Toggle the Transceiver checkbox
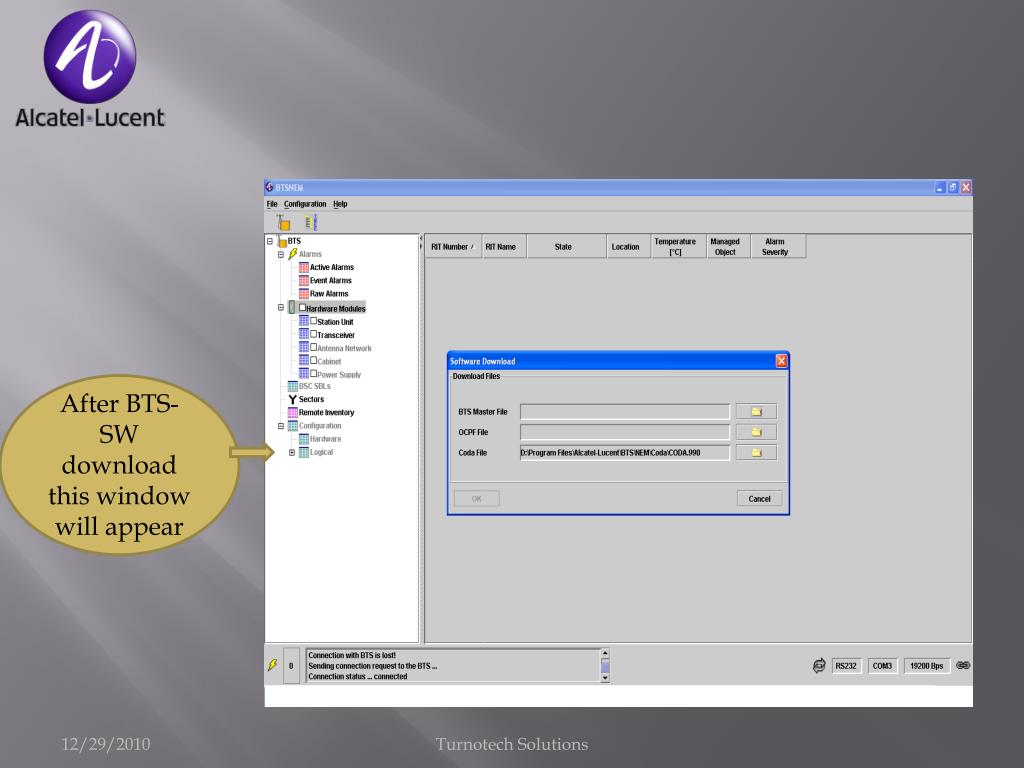The width and height of the screenshot is (1024, 768). coord(313,334)
